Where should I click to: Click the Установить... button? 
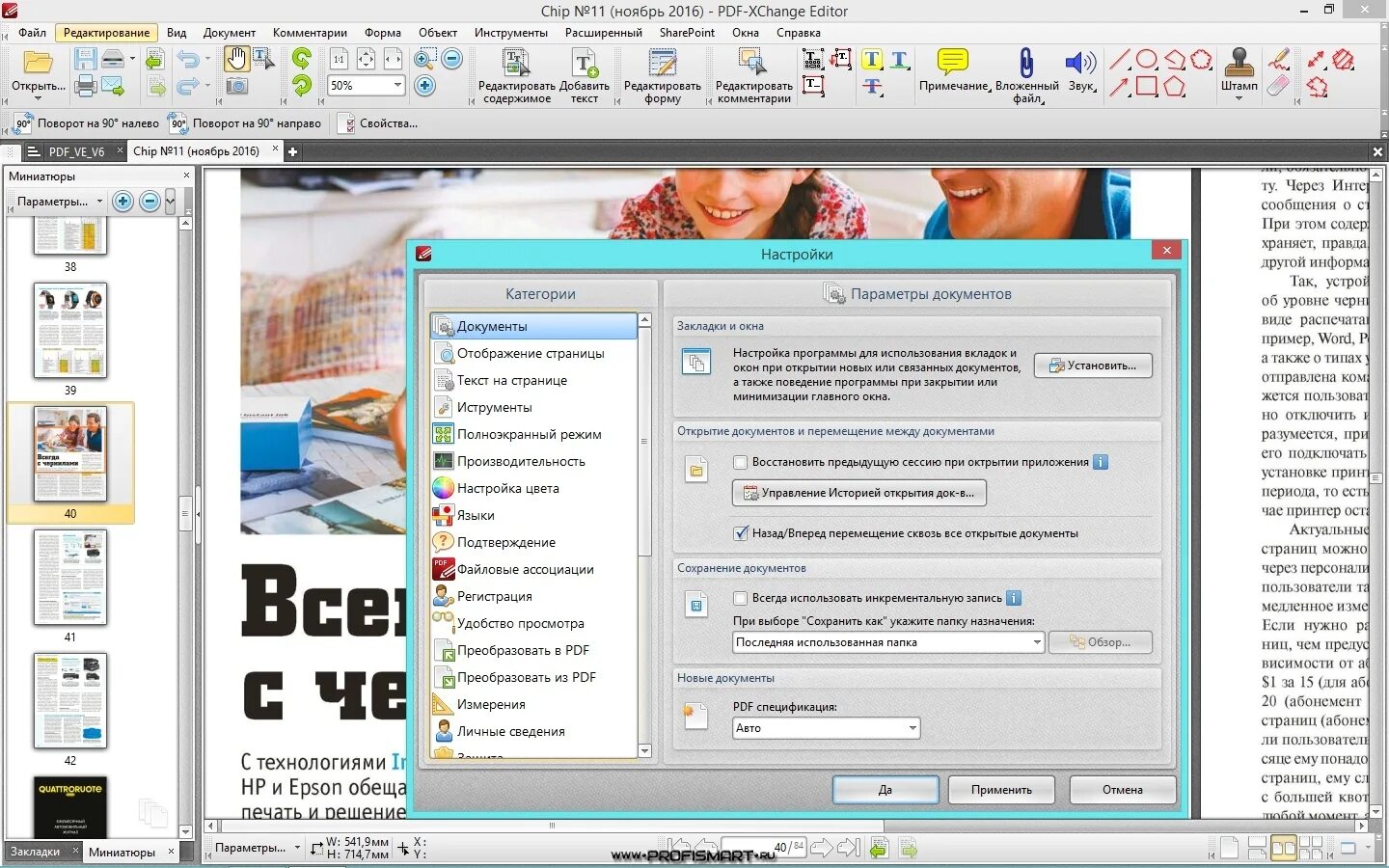tap(1093, 366)
